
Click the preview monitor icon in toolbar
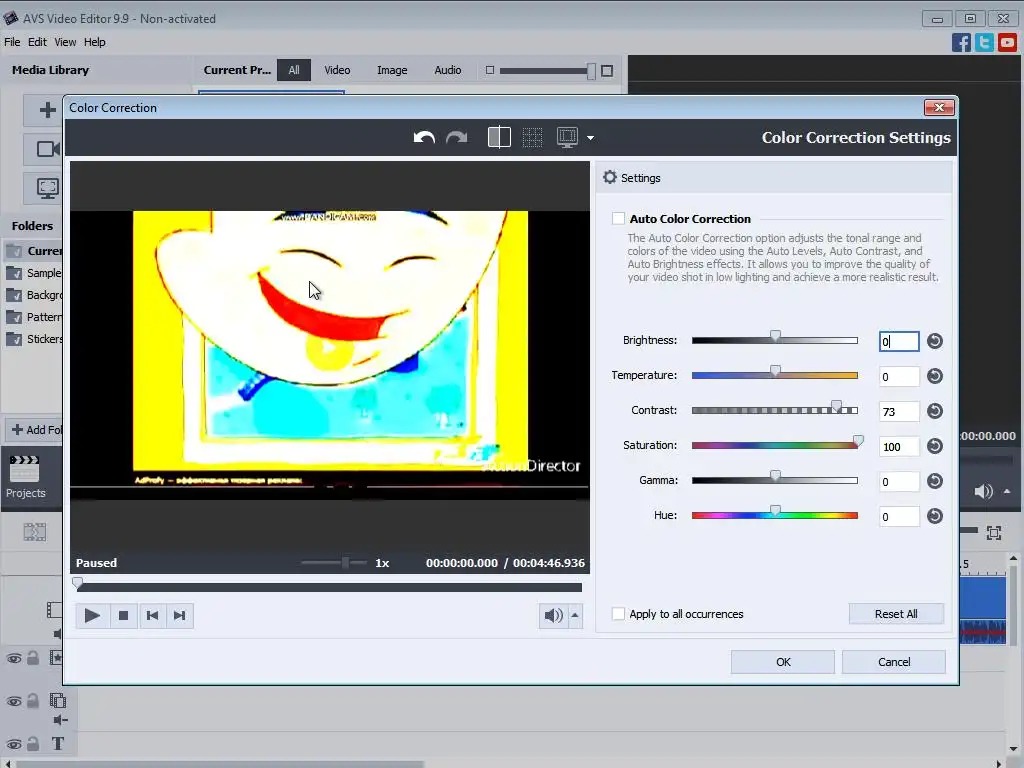coord(567,137)
